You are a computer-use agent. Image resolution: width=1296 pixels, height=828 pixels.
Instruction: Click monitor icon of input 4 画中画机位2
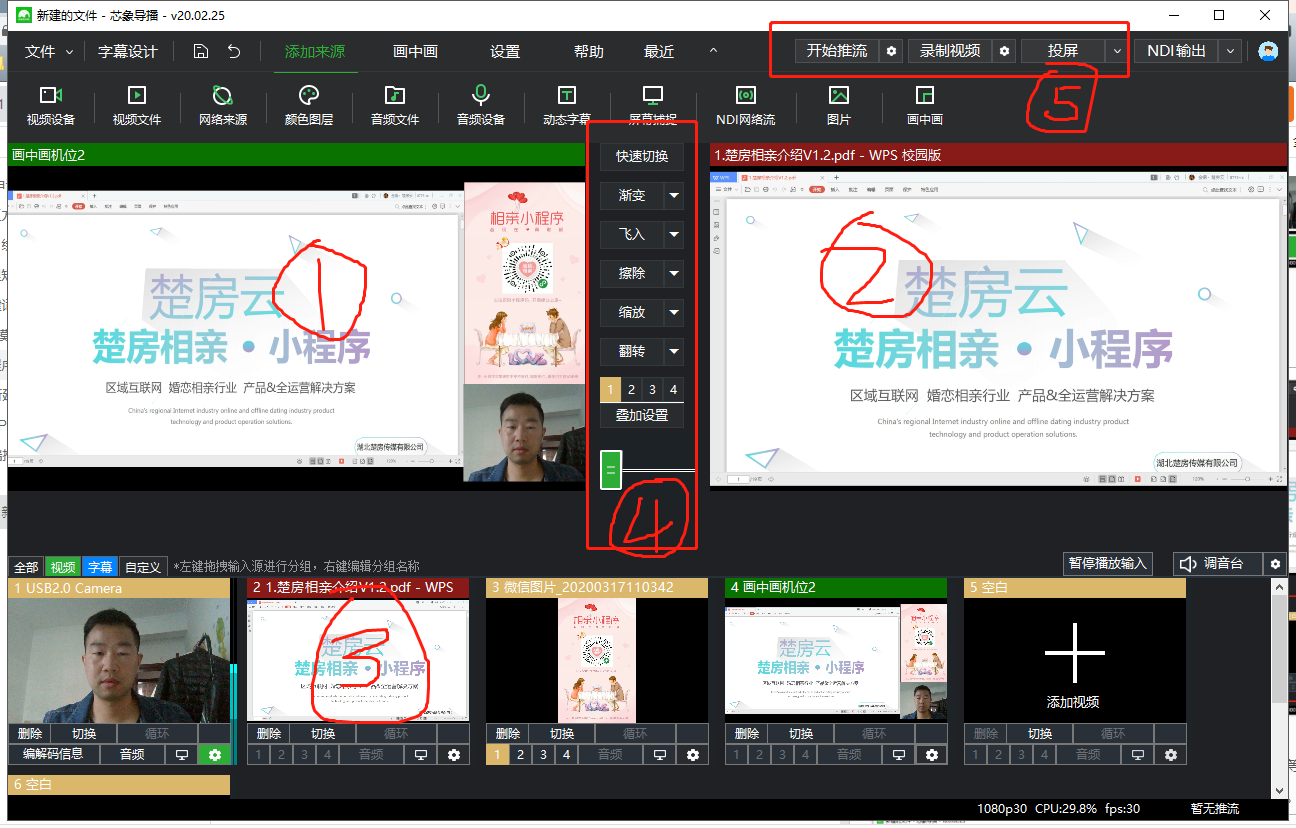899,754
